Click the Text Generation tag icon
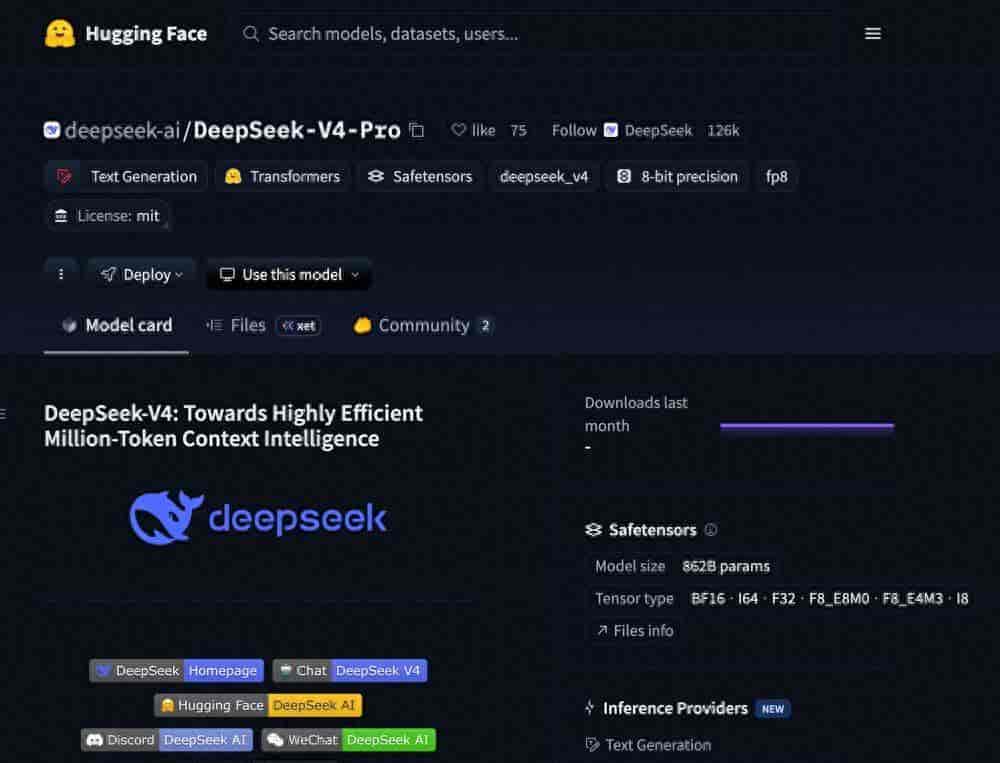The width and height of the screenshot is (1000, 763). click(x=64, y=177)
